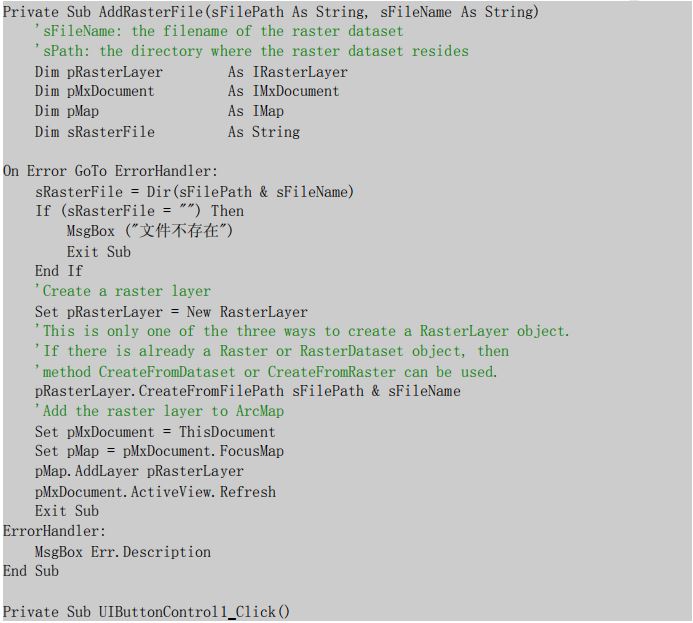Image resolution: width=693 pixels, height=623 pixels.
Task: Click the ActiveView.Refresh line
Action: coord(155,492)
